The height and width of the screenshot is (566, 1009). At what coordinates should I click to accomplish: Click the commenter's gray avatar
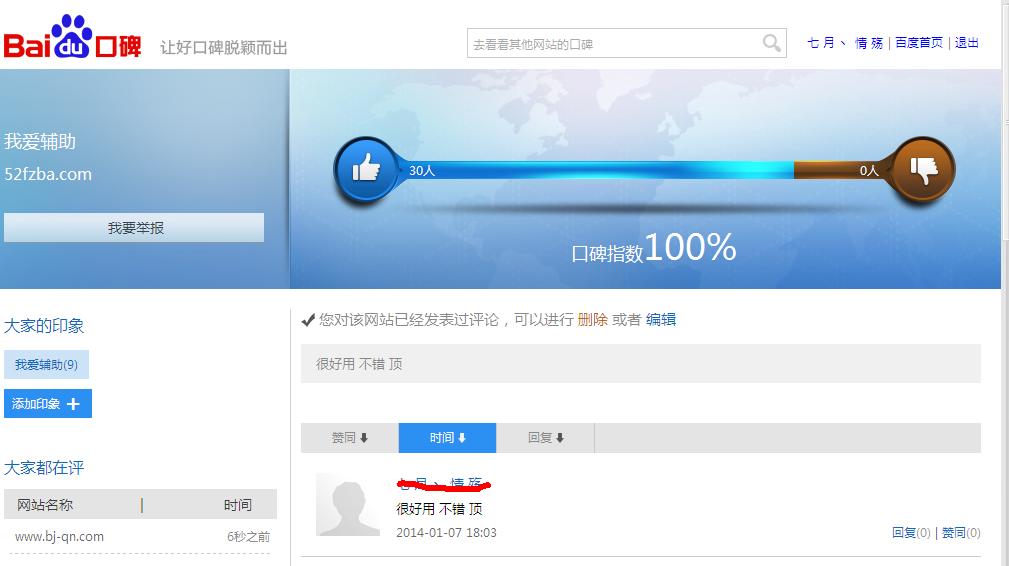347,504
